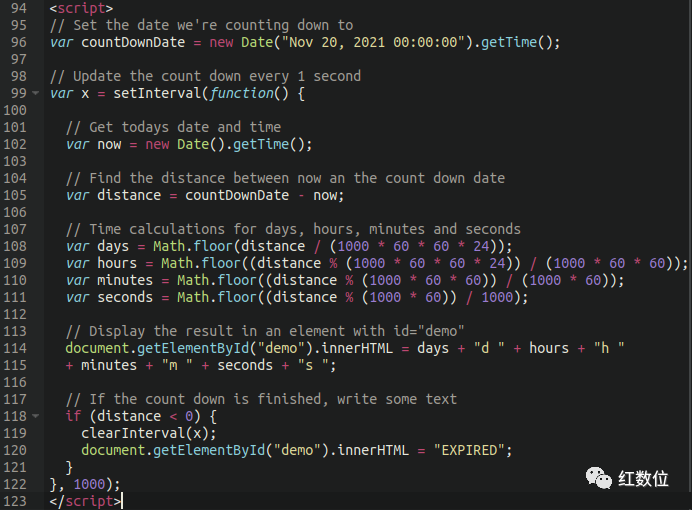The width and height of the screenshot is (692, 510).
Task: Click the closing </script> tag
Action: 86,501
